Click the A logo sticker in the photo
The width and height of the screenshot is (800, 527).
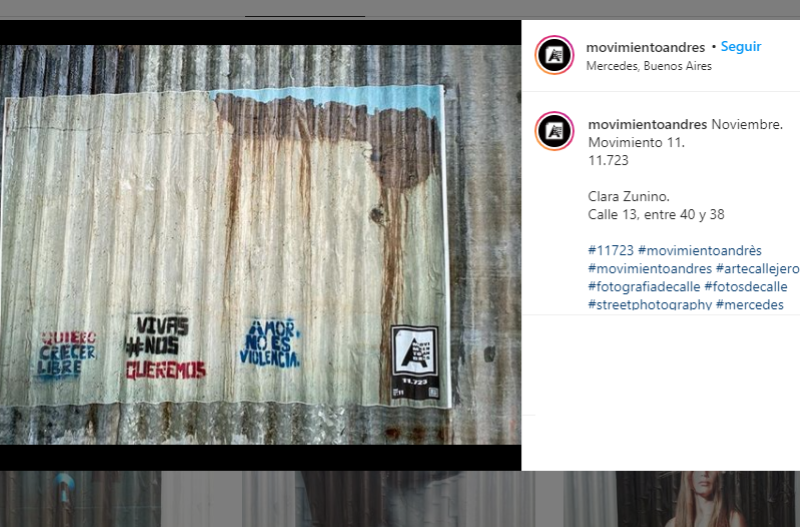click(x=415, y=362)
